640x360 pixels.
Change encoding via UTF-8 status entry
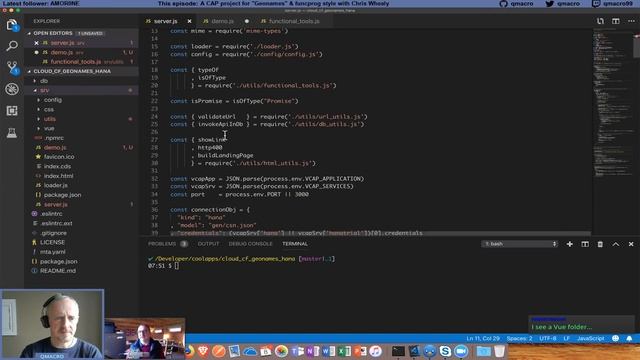click(548, 338)
